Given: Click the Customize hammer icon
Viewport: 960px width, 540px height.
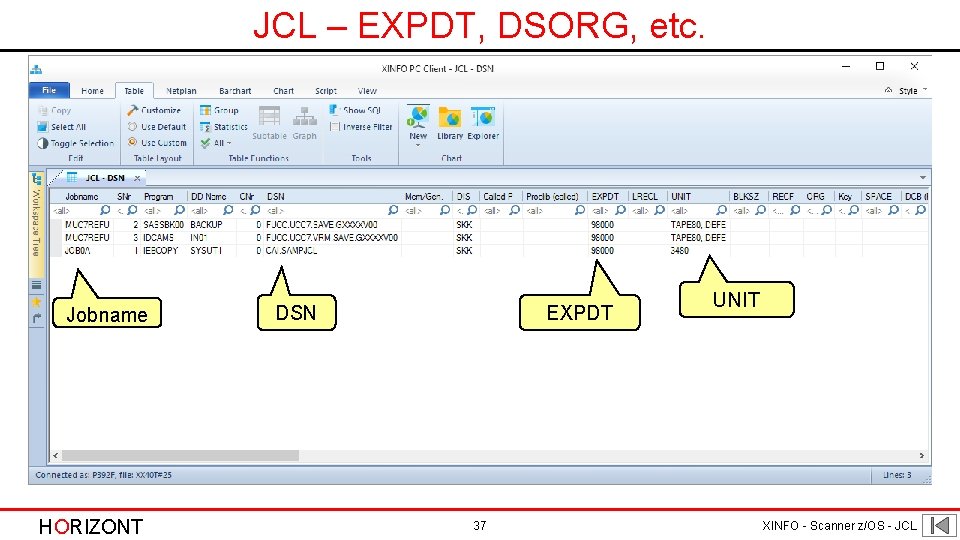Looking at the screenshot, I should [x=132, y=110].
